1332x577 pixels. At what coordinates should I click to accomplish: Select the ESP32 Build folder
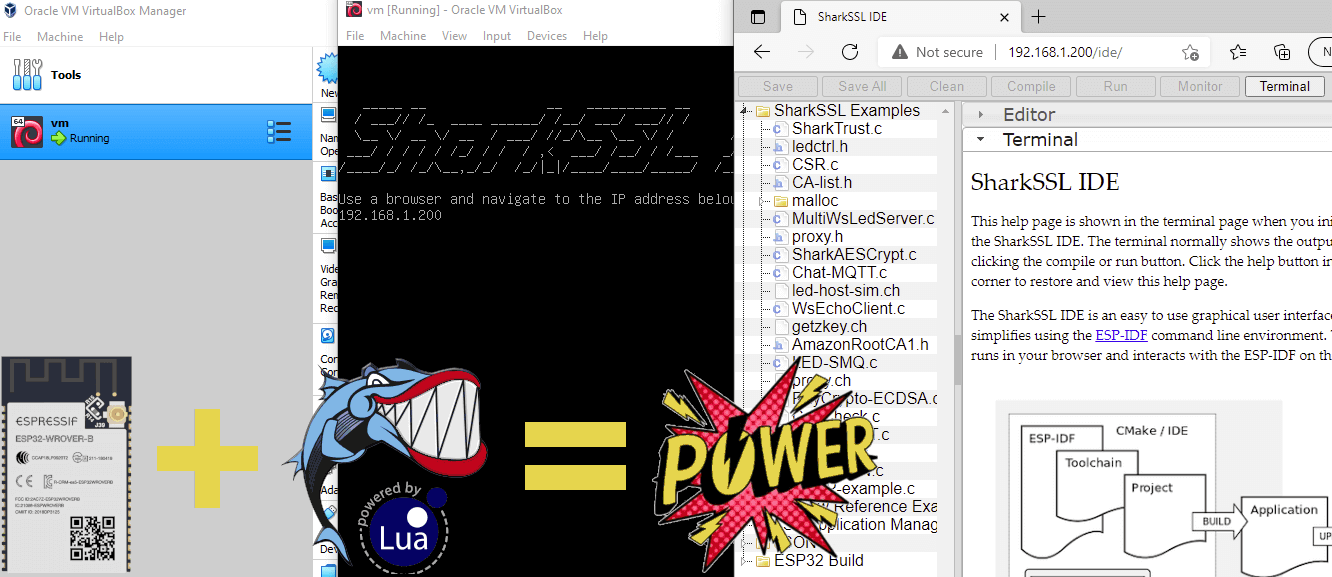pyautogui.click(x=818, y=561)
